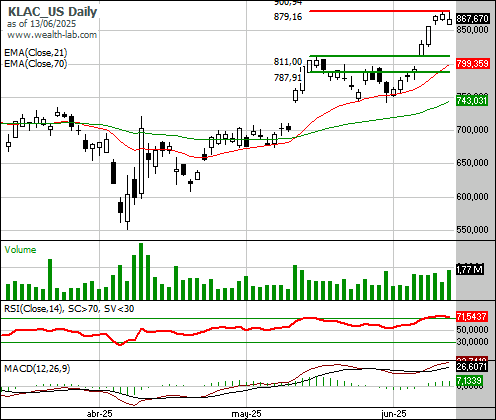Screen dimensions: 496x420
Task: Click the 850,000 price axis label
Action: click(473, 29)
